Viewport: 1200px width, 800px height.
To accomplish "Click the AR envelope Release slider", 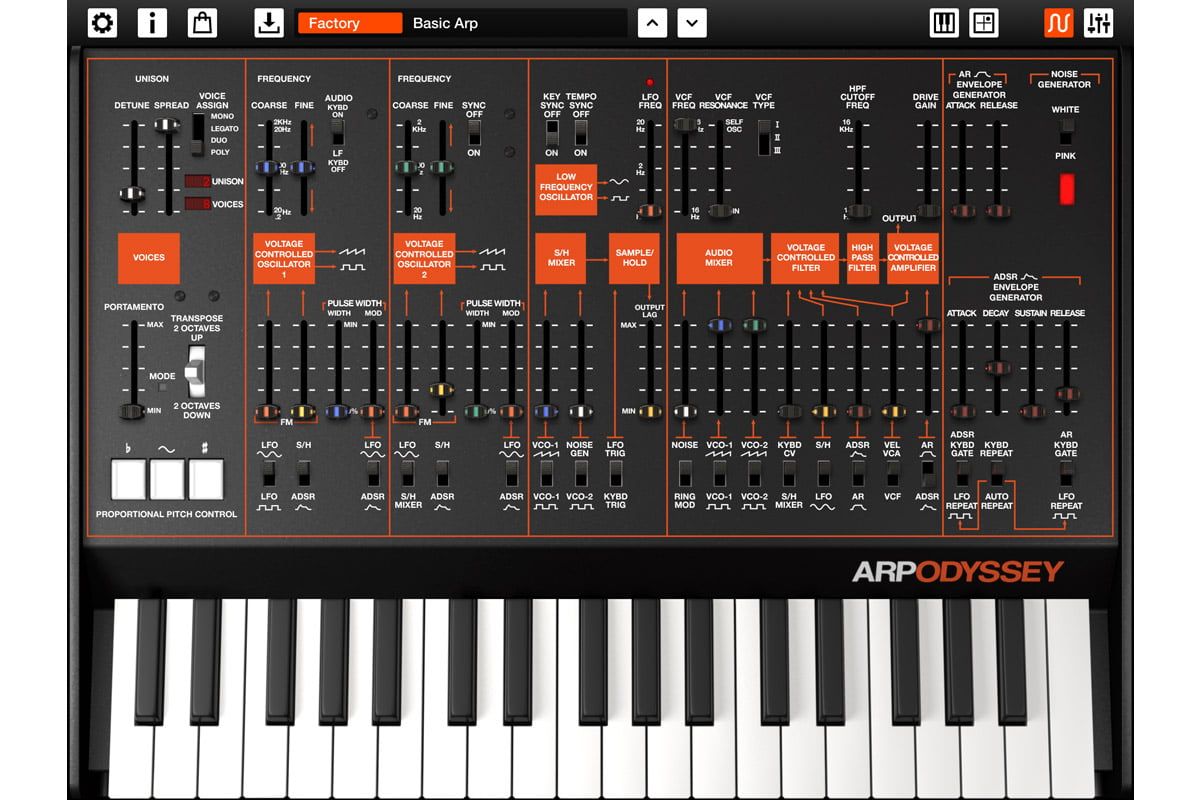I will (996, 211).
